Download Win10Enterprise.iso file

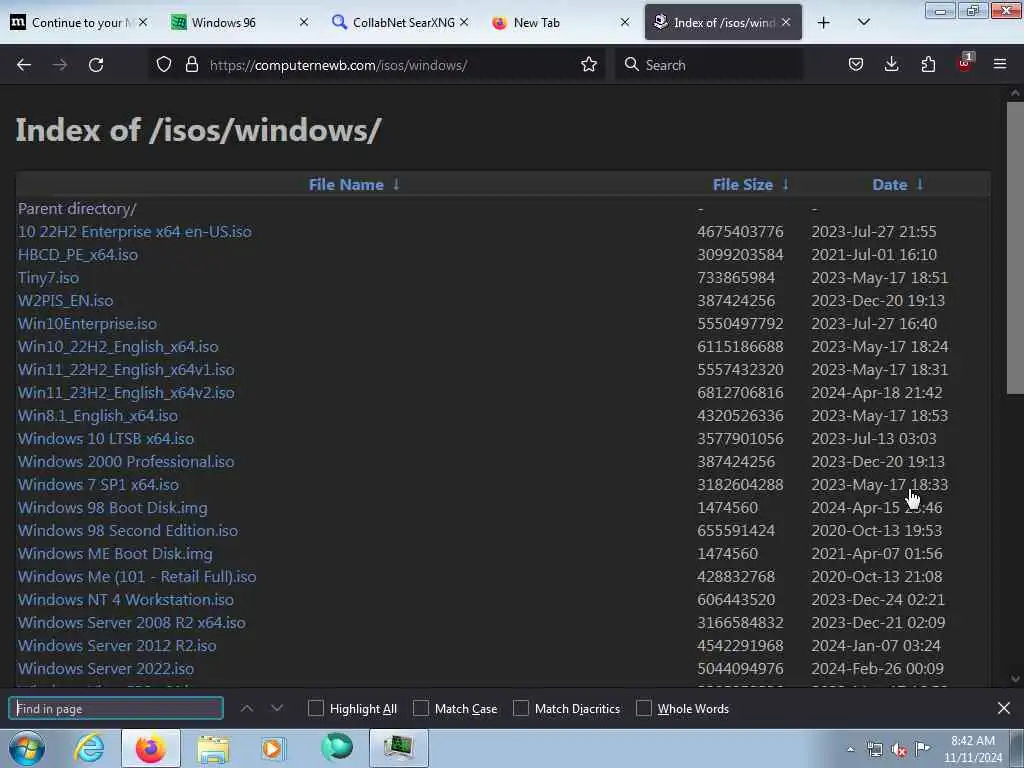click(x=88, y=324)
